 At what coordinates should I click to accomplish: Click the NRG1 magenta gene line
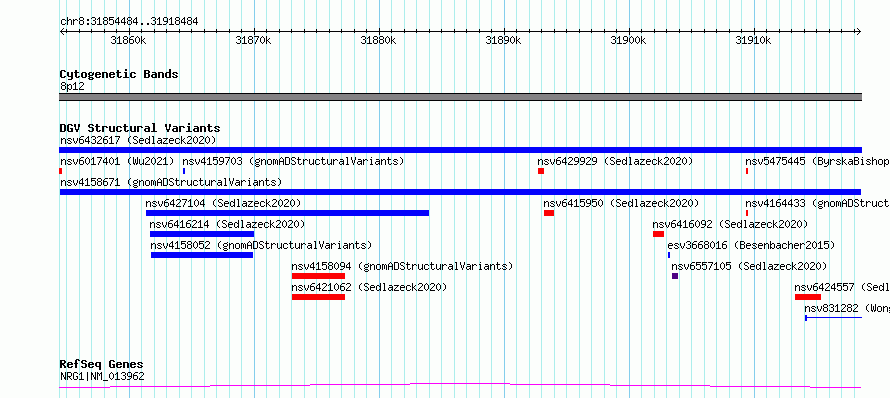pos(460,386)
